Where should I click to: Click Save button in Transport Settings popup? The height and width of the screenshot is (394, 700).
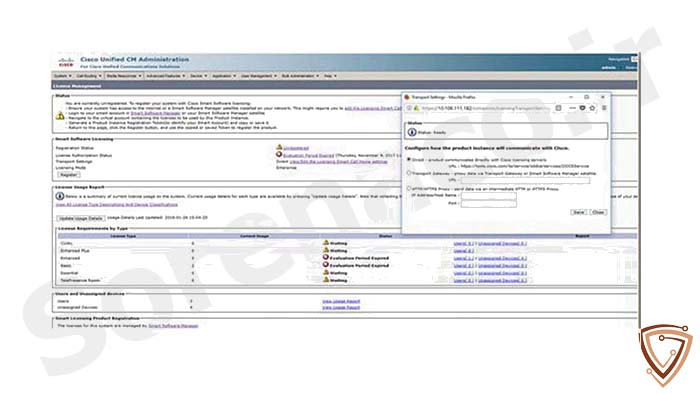pos(578,212)
